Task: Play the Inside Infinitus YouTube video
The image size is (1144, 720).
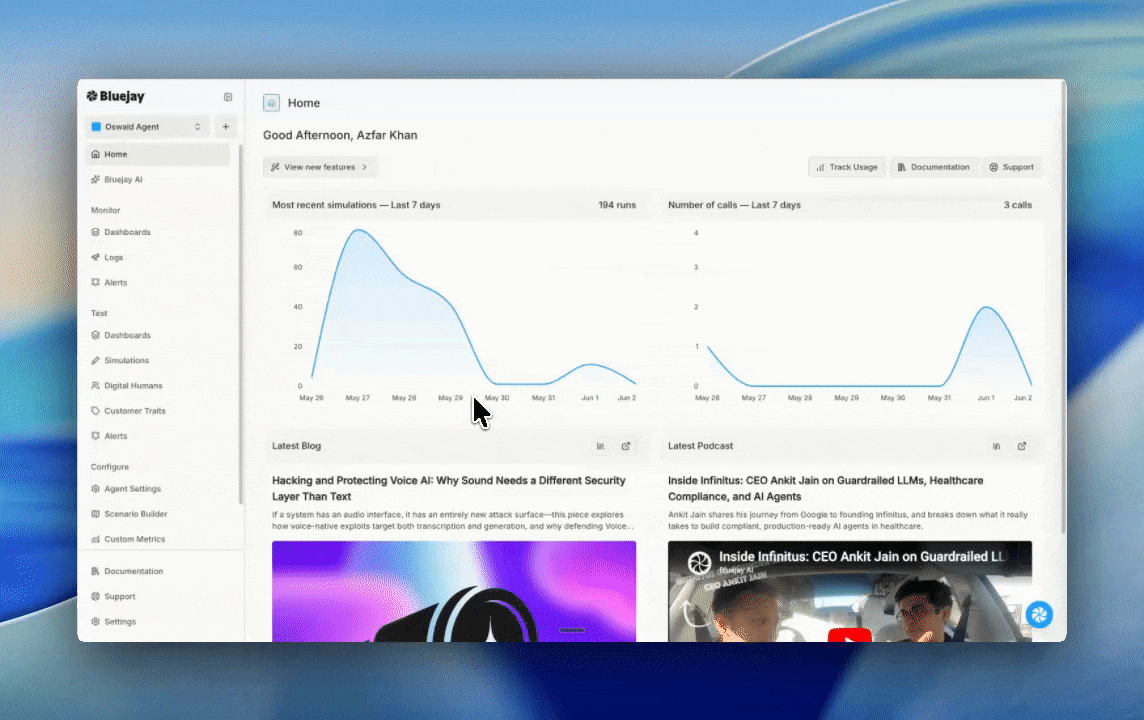Action: [x=849, y=635]
